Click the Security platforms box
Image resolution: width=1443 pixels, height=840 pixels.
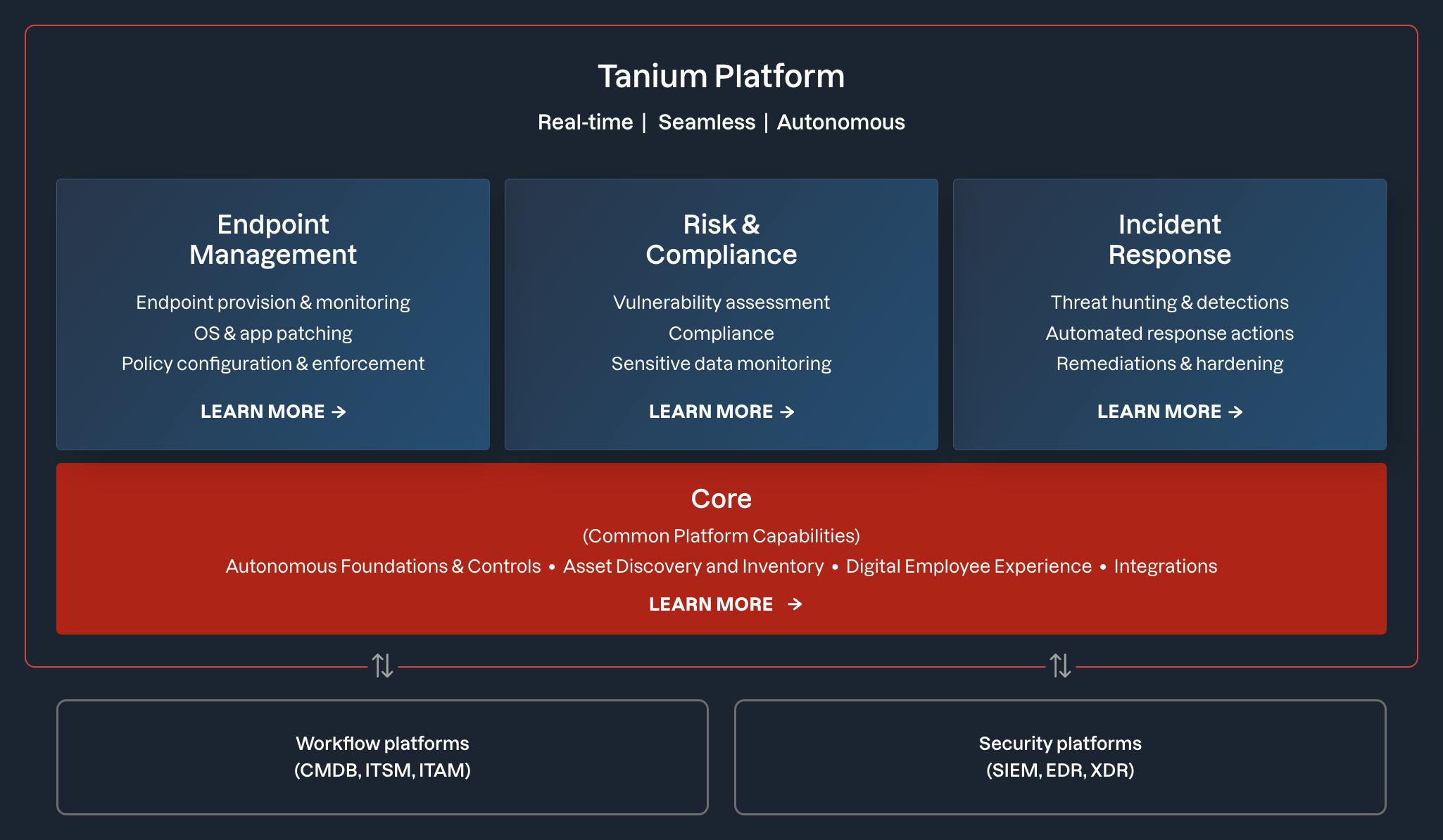pos(1060,757)
